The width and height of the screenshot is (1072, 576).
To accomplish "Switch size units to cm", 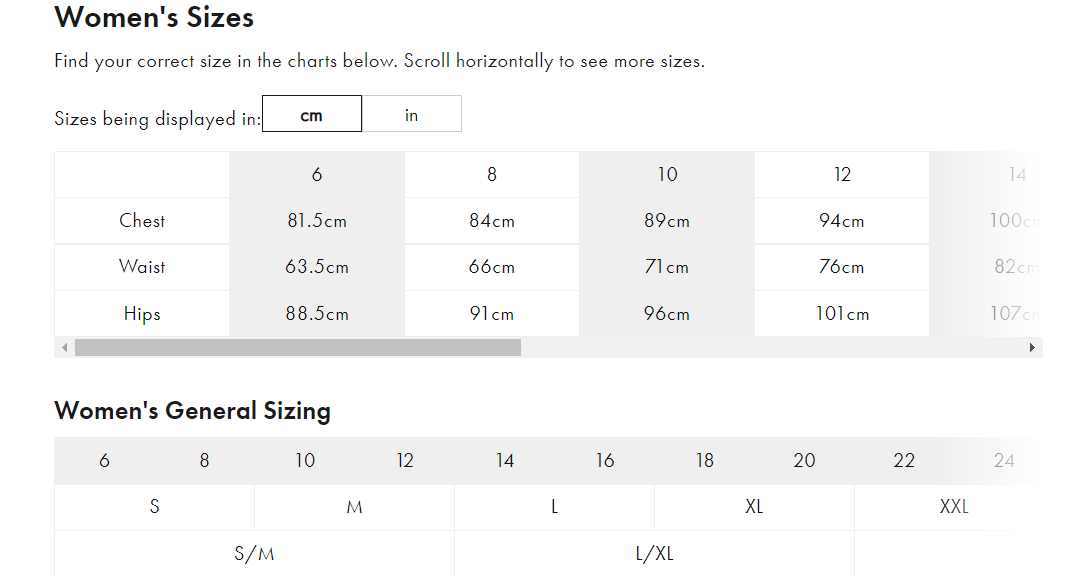I will click(x=312, y=114).
